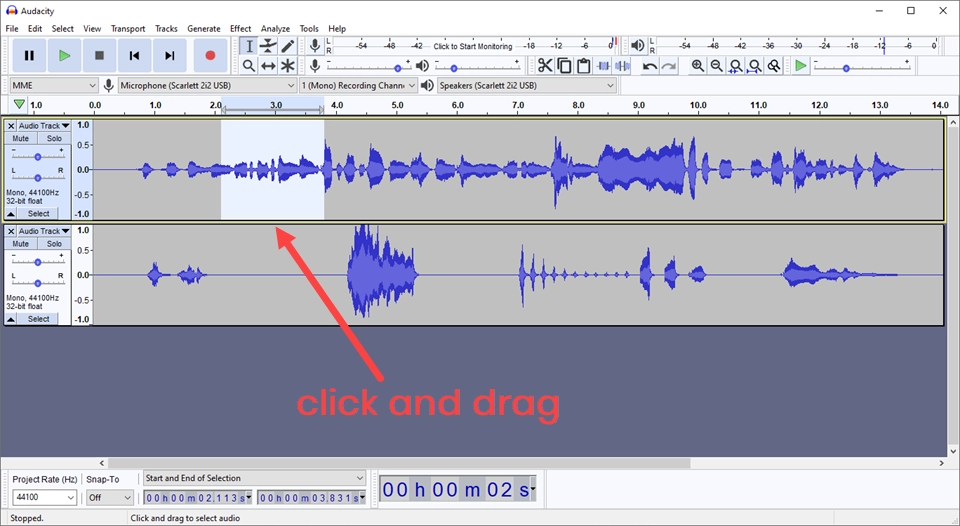This screenshot has width=960, height=526.
Task: Choose the Draw pencil tool
Action: (288, 46)
